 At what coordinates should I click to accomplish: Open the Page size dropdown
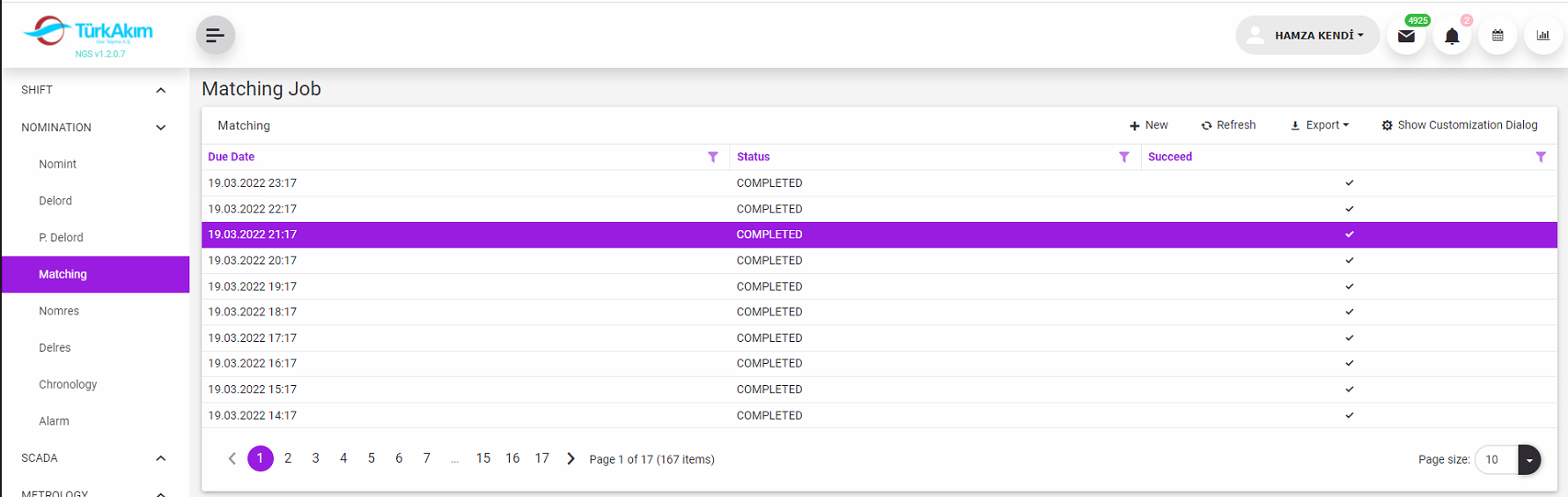tap(1529, 459)
